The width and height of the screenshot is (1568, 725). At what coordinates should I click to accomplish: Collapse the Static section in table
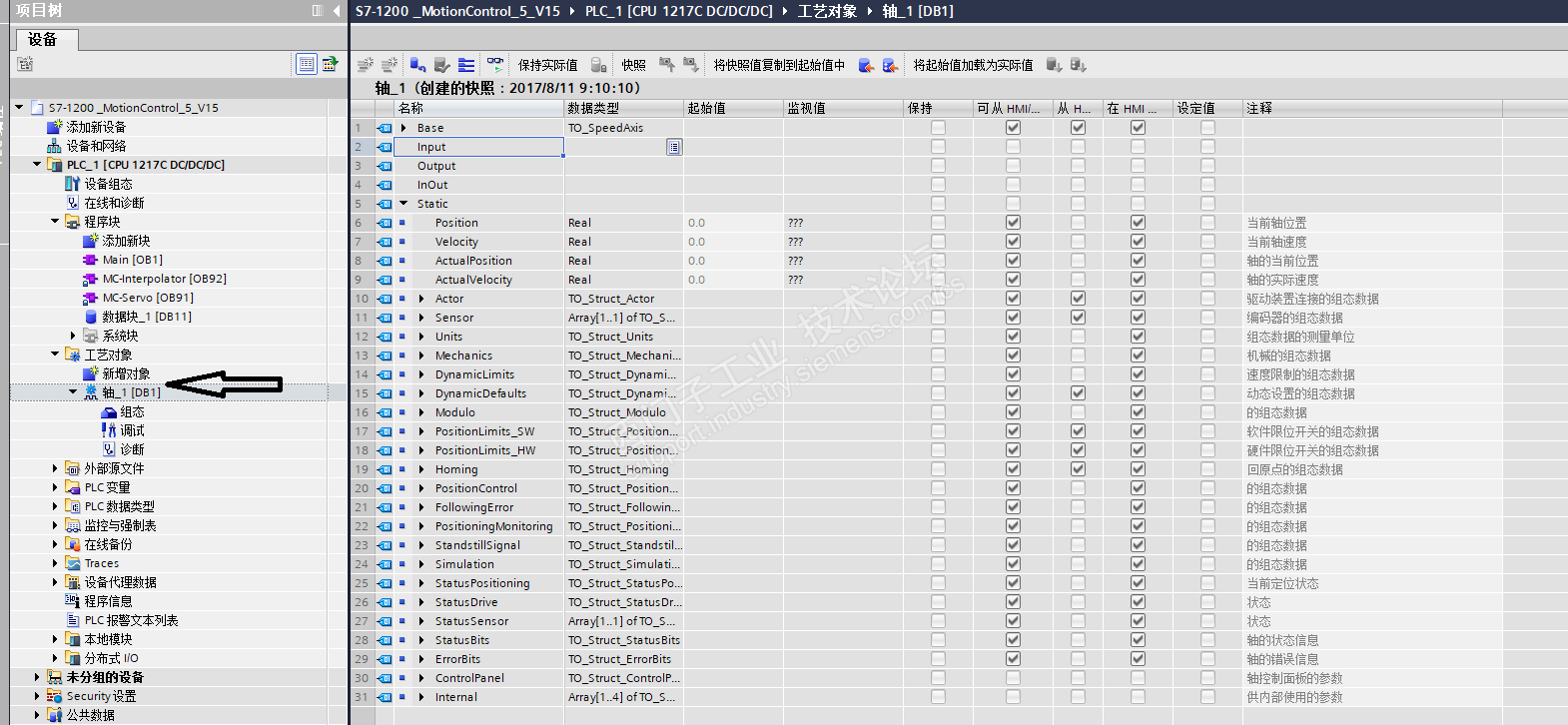tap(403, 204)
